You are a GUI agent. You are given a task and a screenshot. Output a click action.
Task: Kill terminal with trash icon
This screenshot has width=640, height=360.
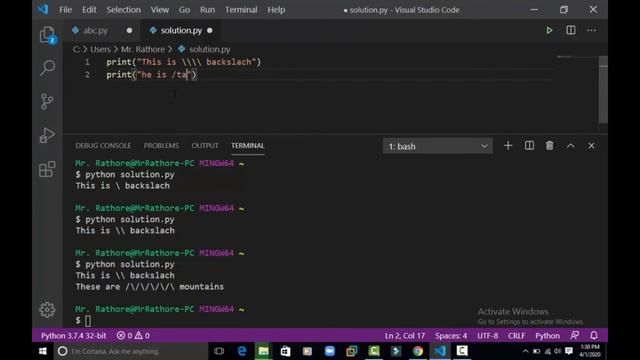coord(549,146)
